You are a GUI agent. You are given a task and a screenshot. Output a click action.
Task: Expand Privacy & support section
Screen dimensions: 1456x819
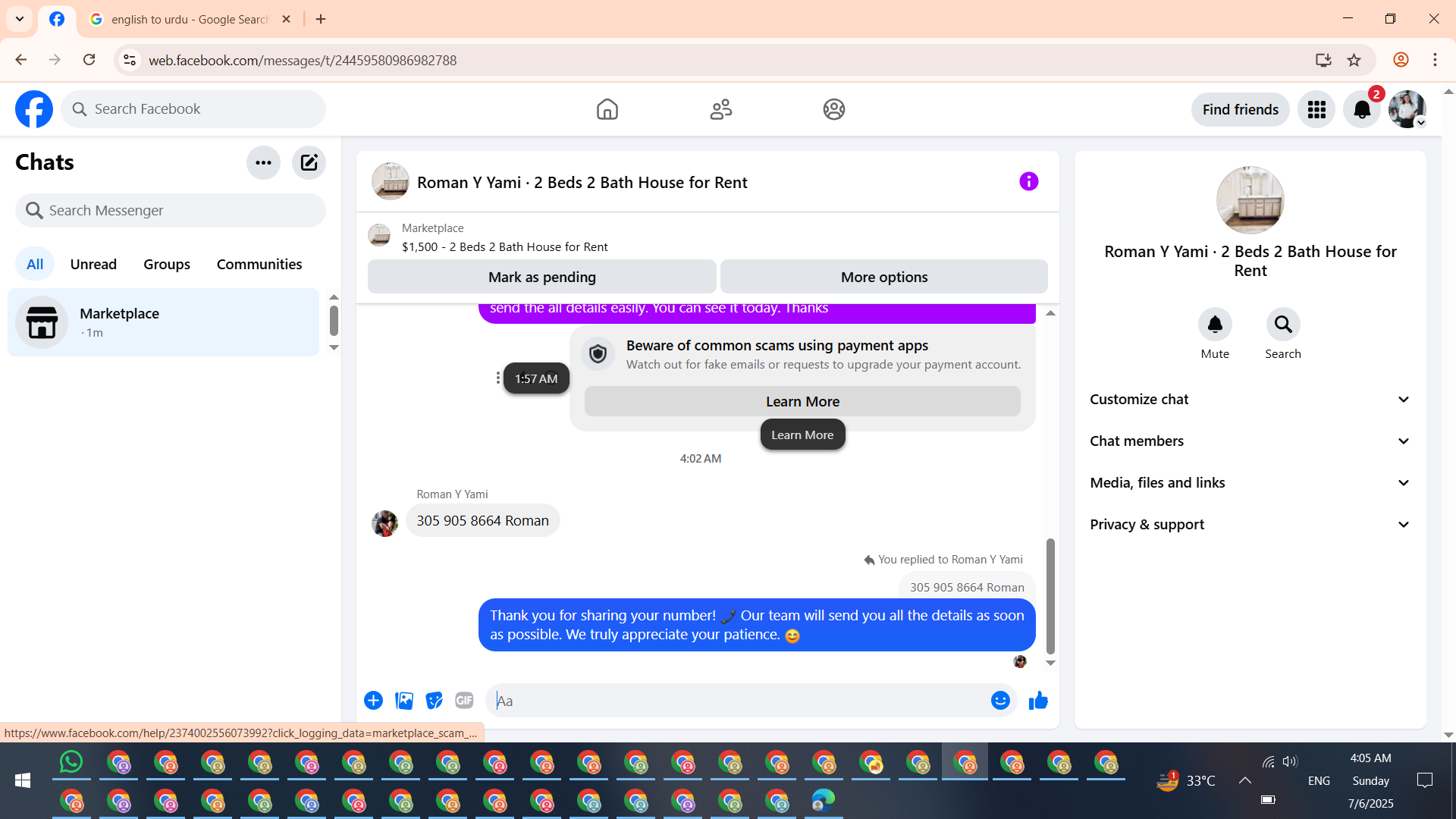click(1250, 525)
